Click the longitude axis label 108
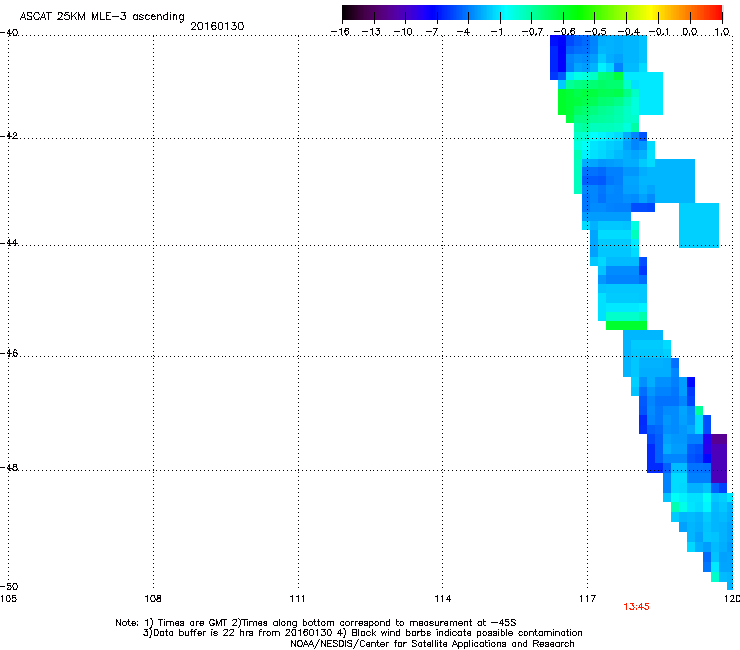 153,599
